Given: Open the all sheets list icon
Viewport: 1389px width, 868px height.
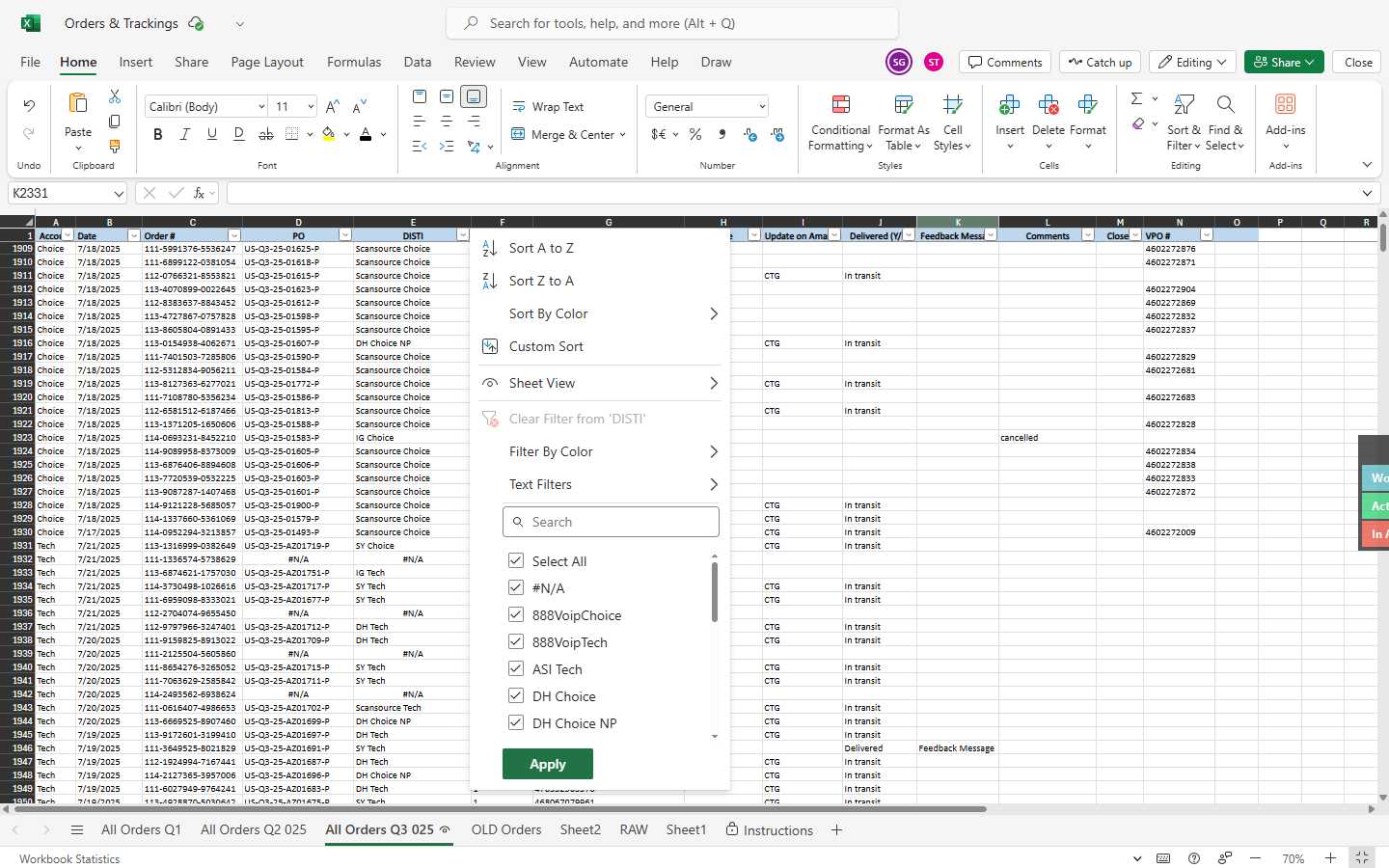Looking at the screenshot, I should tap(77, 829).
